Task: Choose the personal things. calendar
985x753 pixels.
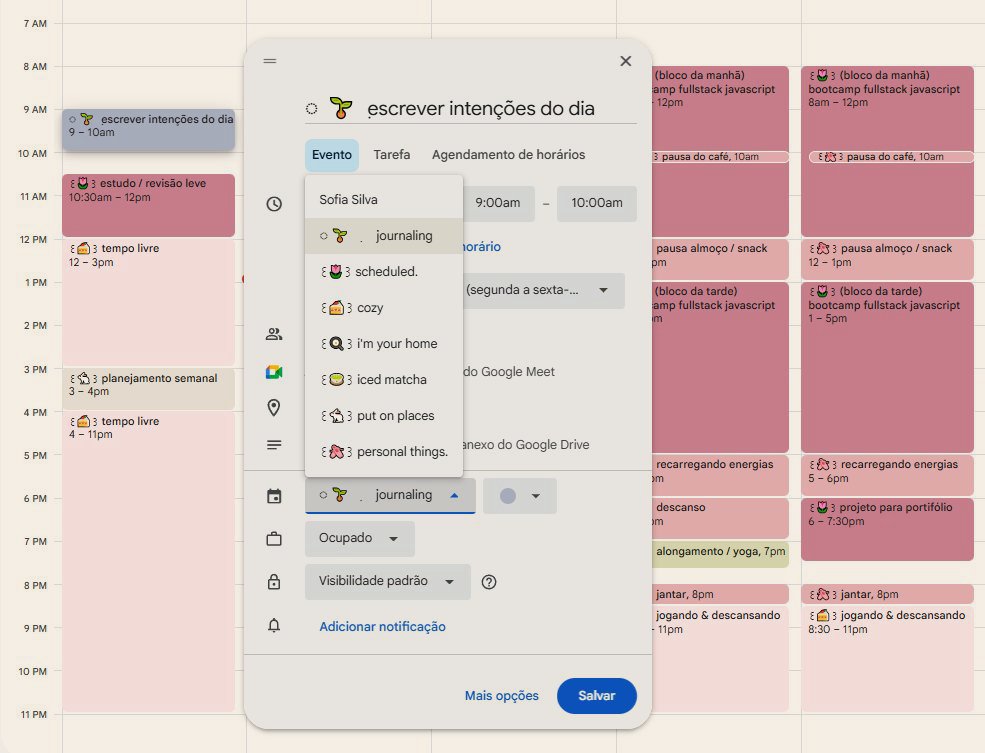Action: click(x=384, y=452)
